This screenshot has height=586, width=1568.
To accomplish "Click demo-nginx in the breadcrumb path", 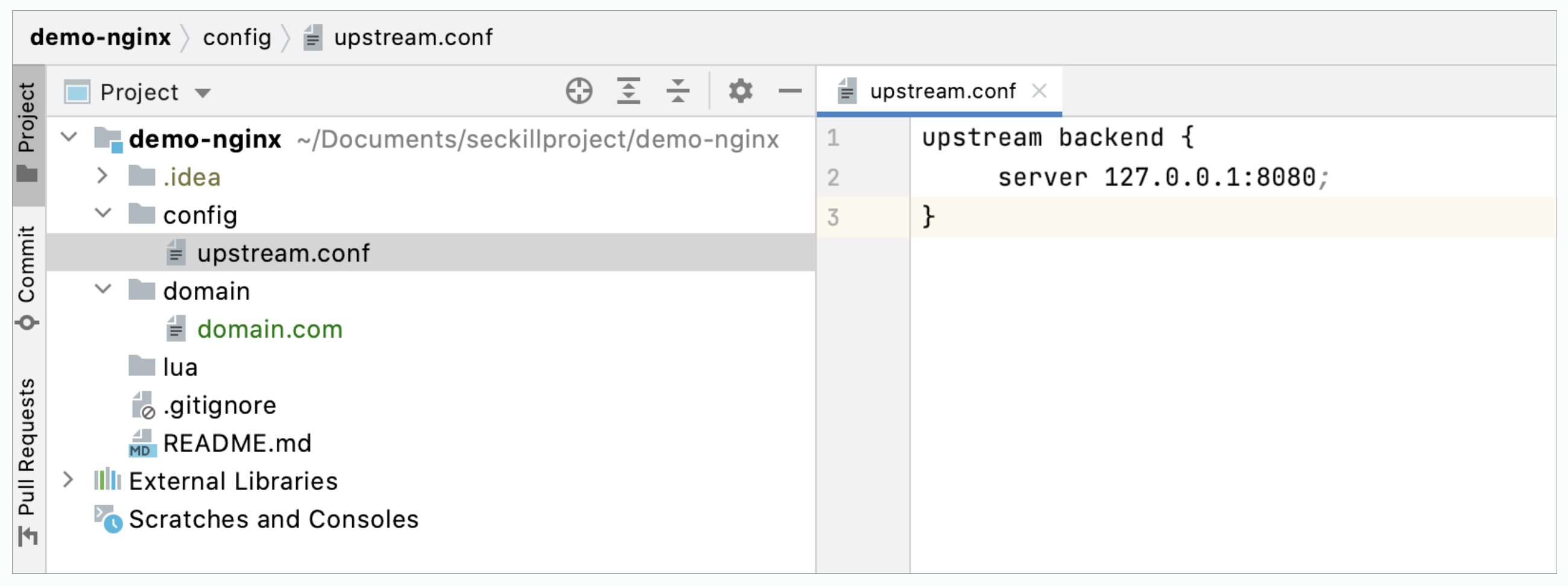I will click(x=101, y=38).
